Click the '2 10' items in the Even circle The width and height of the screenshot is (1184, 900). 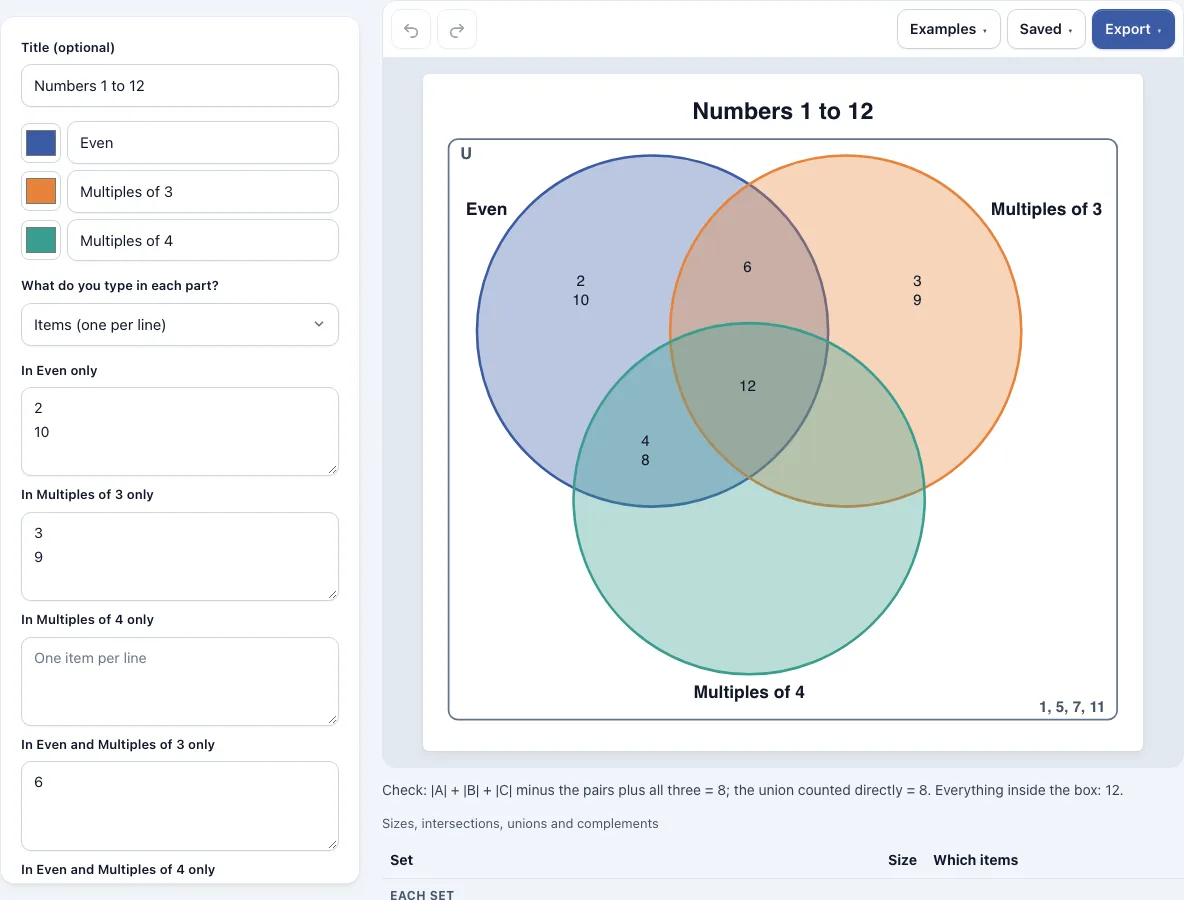[581, 290]
